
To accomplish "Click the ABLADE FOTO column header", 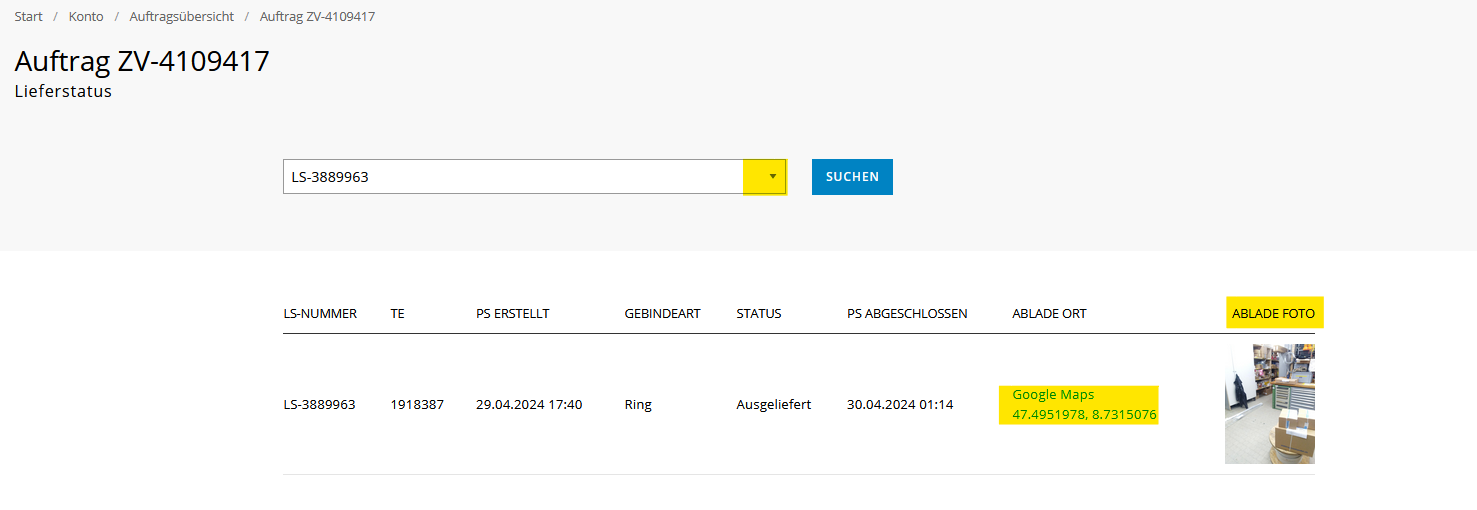I will tap(1274, 313).
